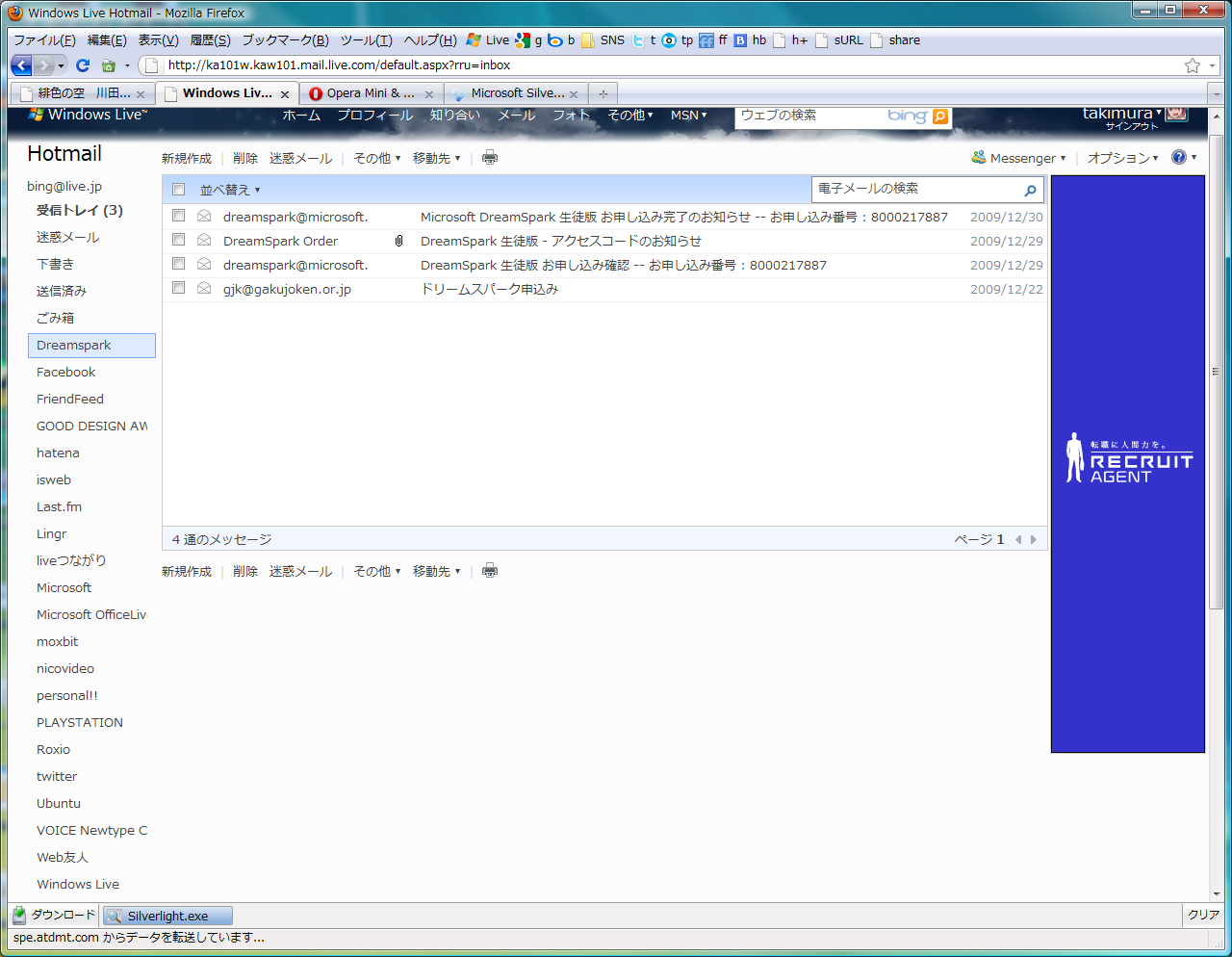
Task: Expand the 並べ替え sort dropdown
Action: 230,190
